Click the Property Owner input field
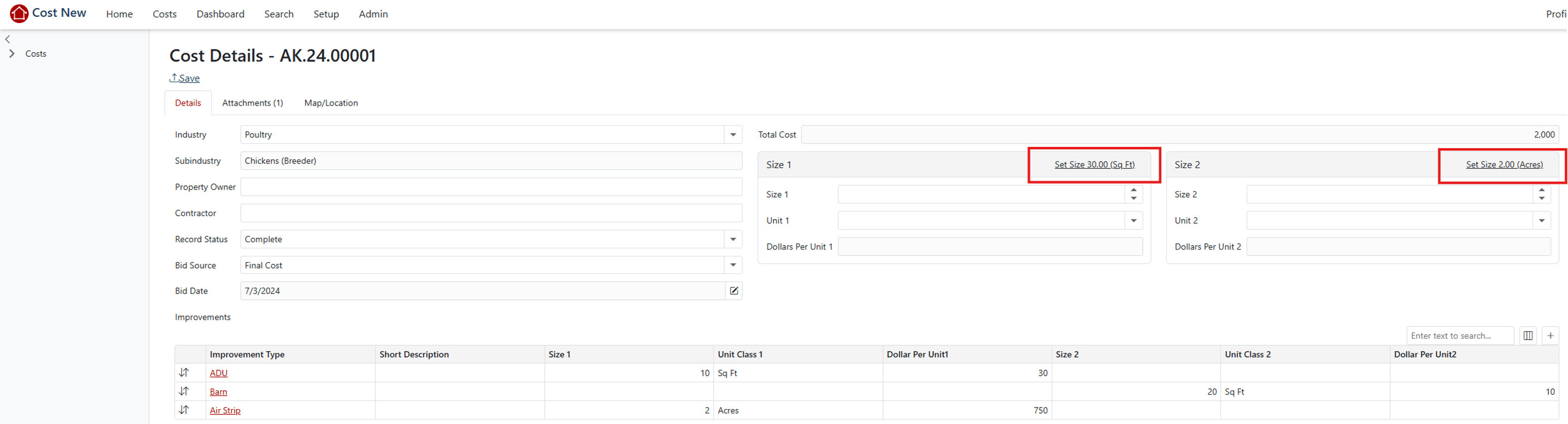The height and width of the screenshot is (424, 1568). pyautogui.click(x=490, y=187)
